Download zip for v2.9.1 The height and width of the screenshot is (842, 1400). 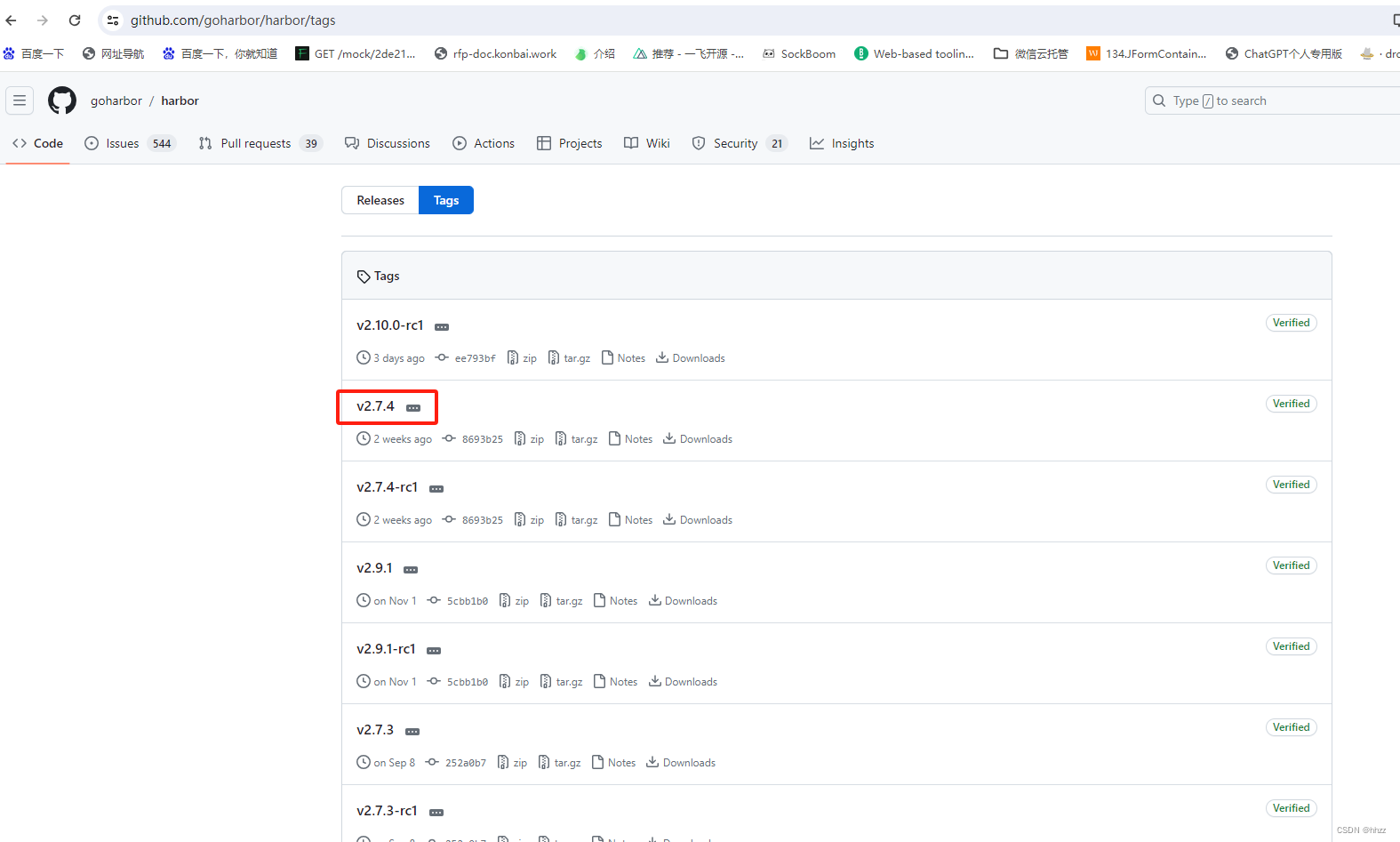514,601
